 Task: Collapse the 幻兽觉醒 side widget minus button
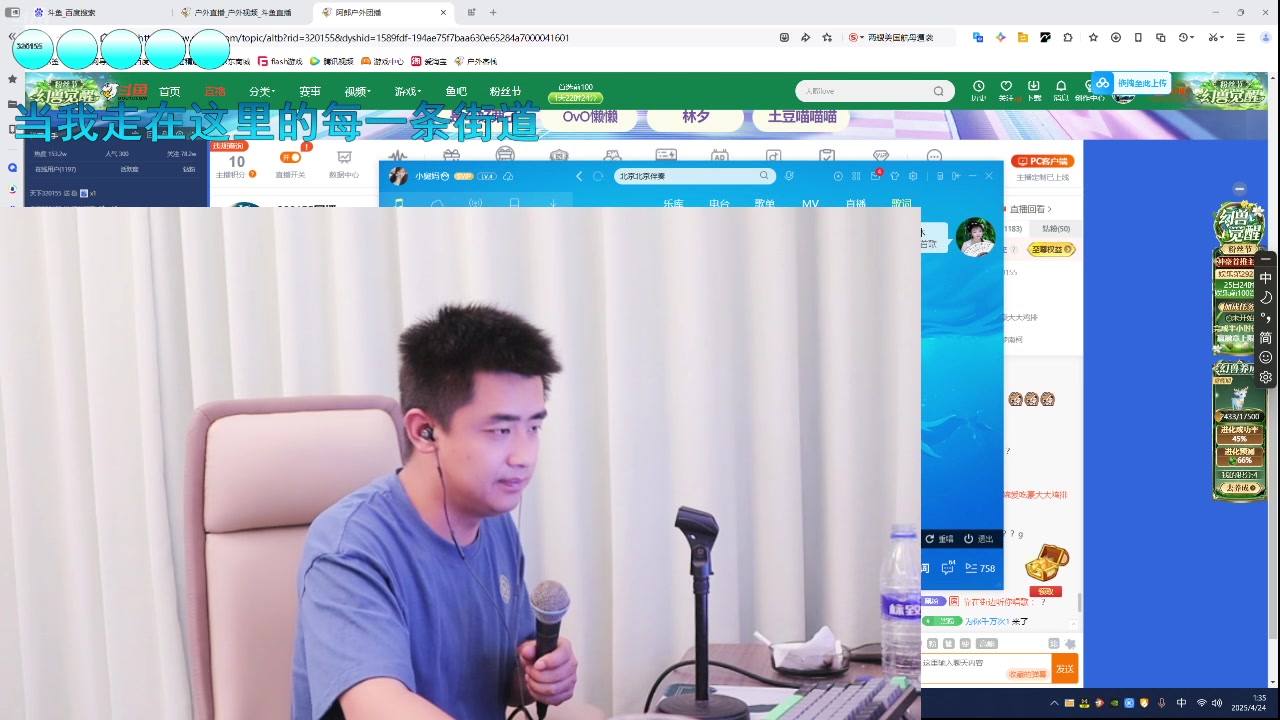tap(1239, 188)
